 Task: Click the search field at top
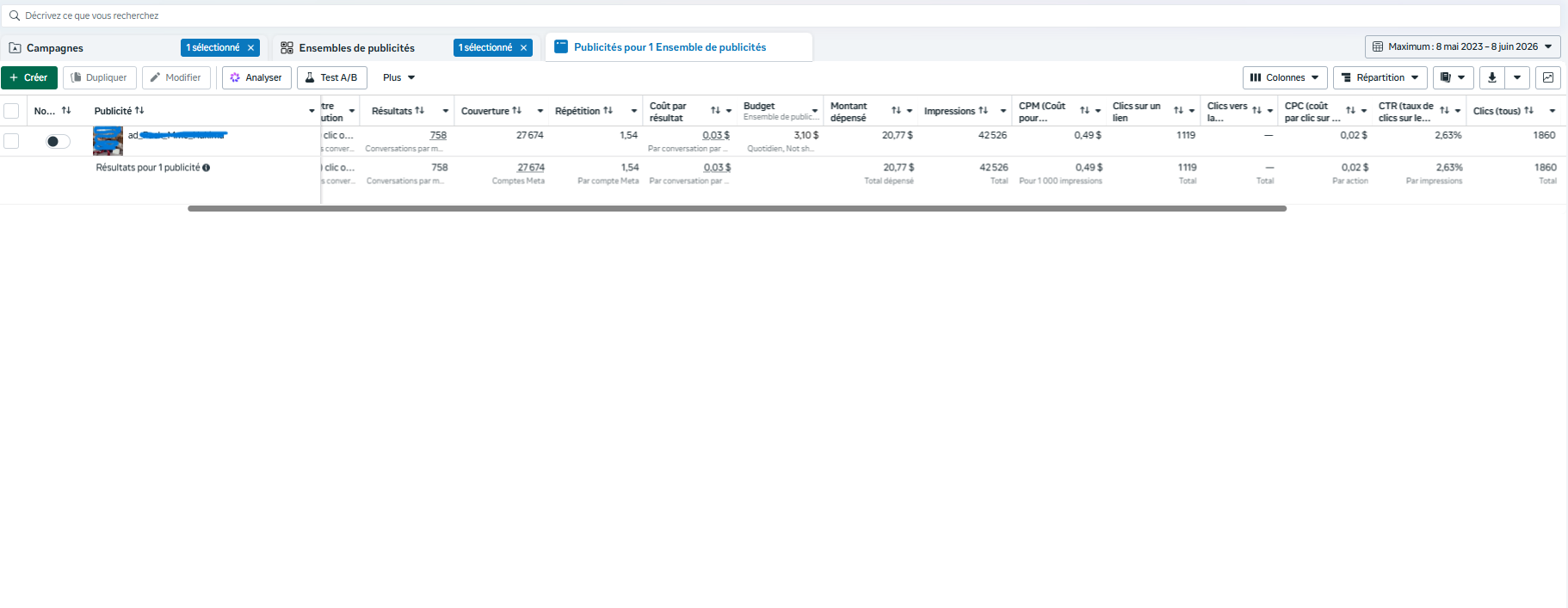pyautogui.click(x=783, y=15)
